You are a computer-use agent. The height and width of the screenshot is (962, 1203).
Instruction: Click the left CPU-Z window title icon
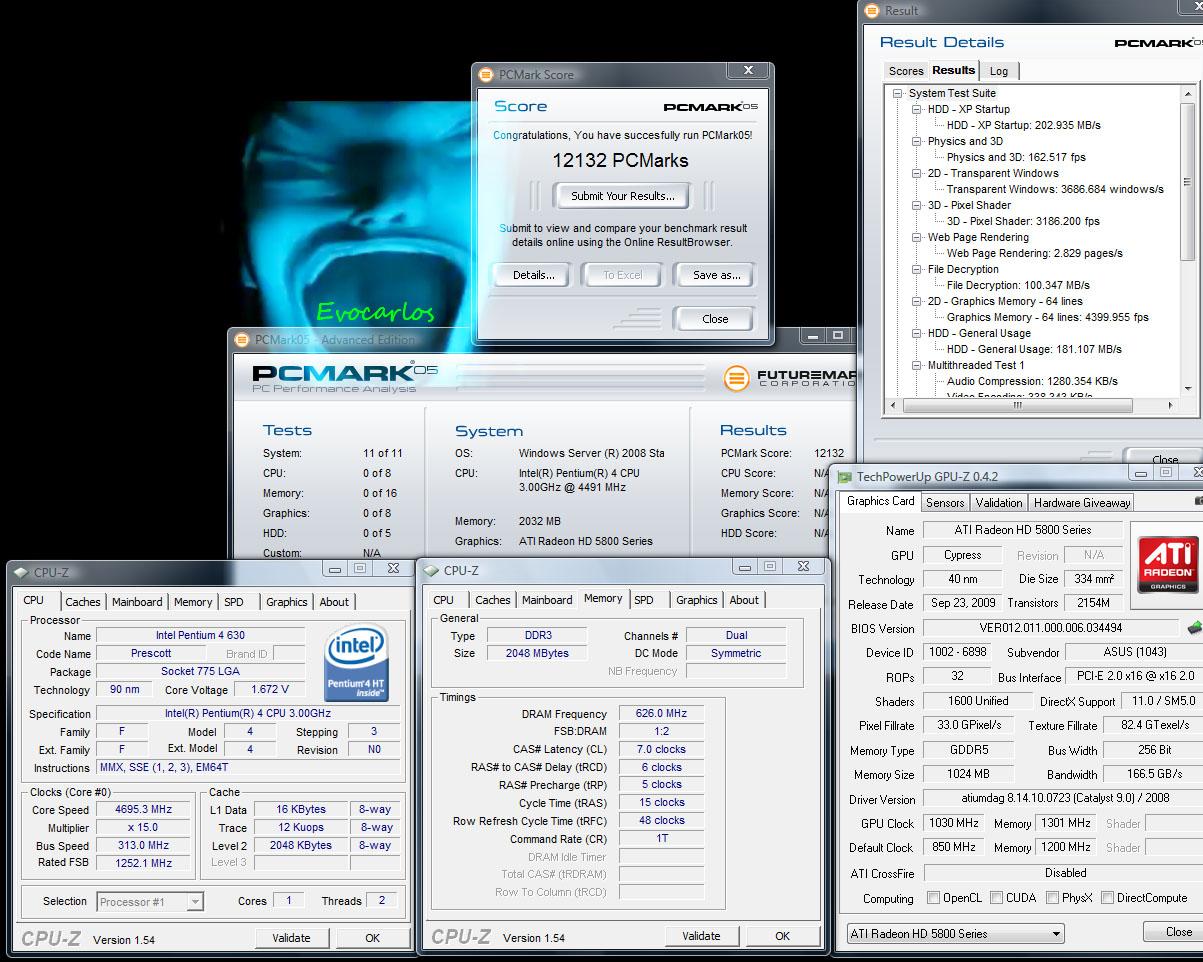click(22, 572)
